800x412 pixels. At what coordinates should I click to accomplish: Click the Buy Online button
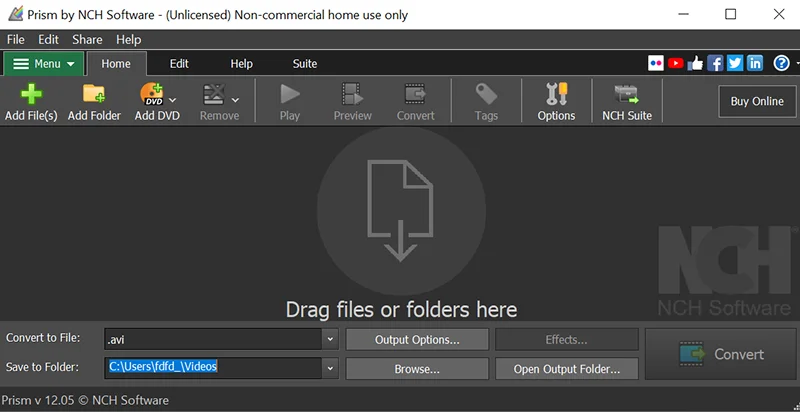(x=757, y=101)
